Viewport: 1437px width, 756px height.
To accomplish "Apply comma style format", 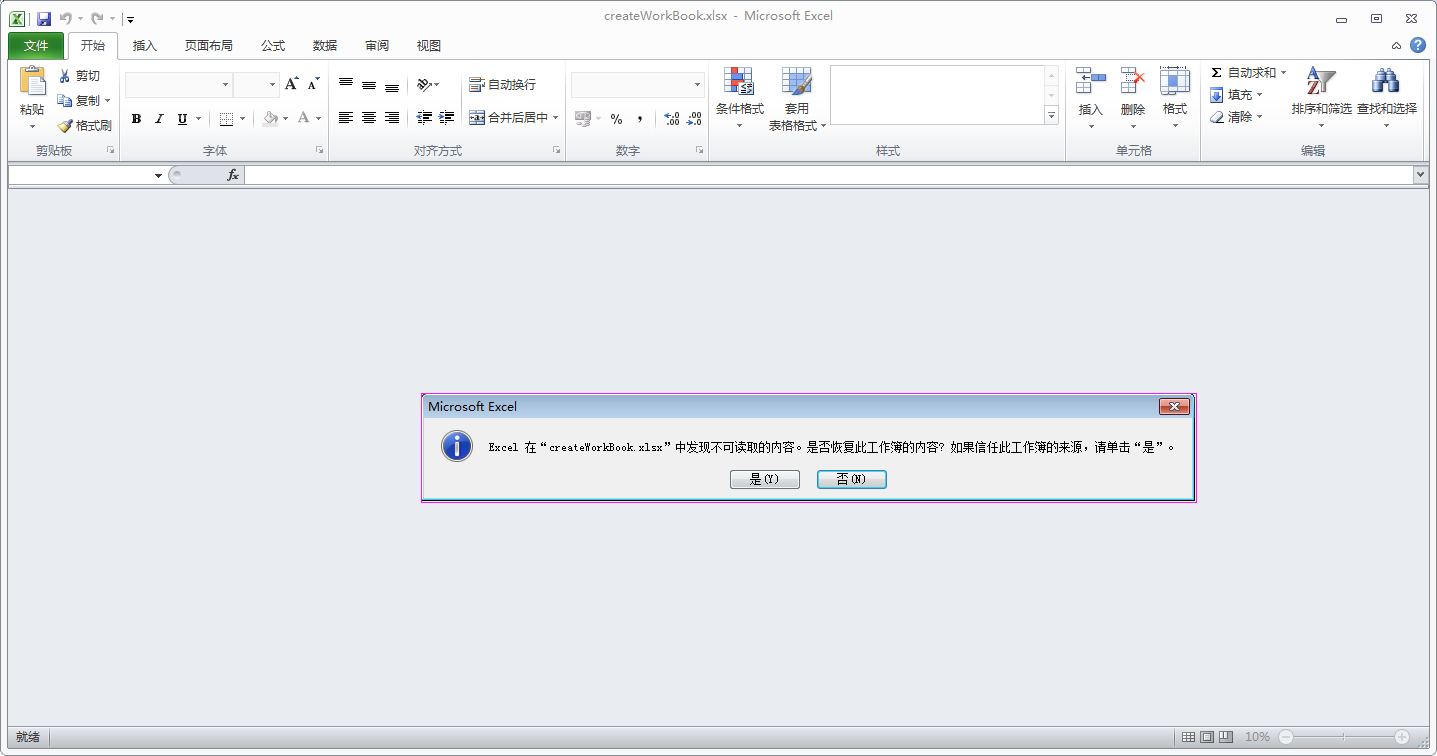I will (x=639, y=119).
